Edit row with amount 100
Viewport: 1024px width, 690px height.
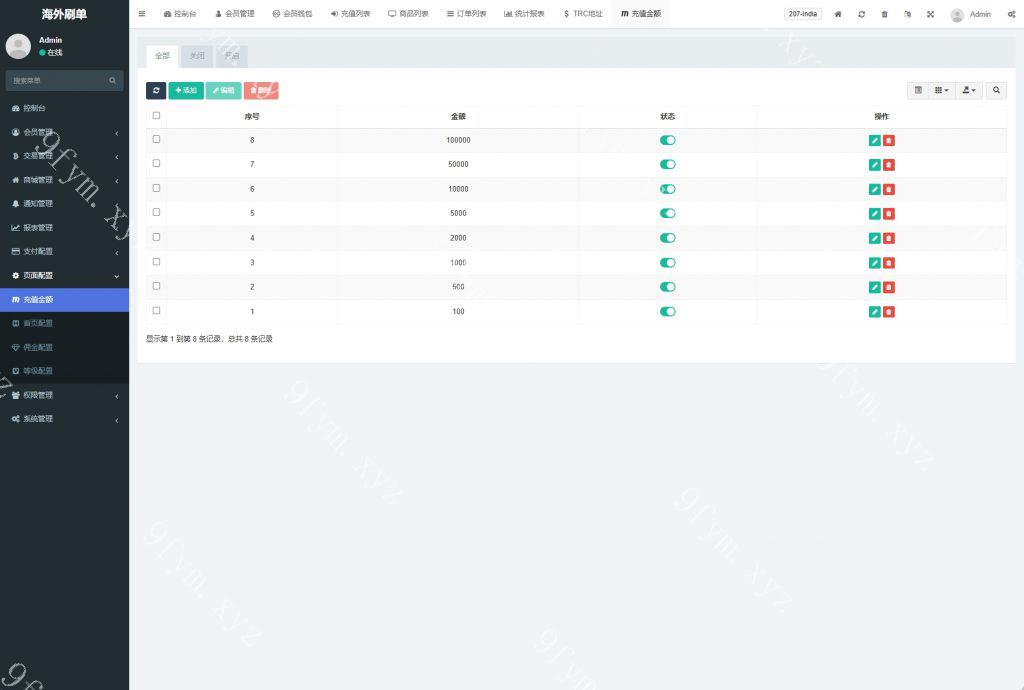(874, 312)
